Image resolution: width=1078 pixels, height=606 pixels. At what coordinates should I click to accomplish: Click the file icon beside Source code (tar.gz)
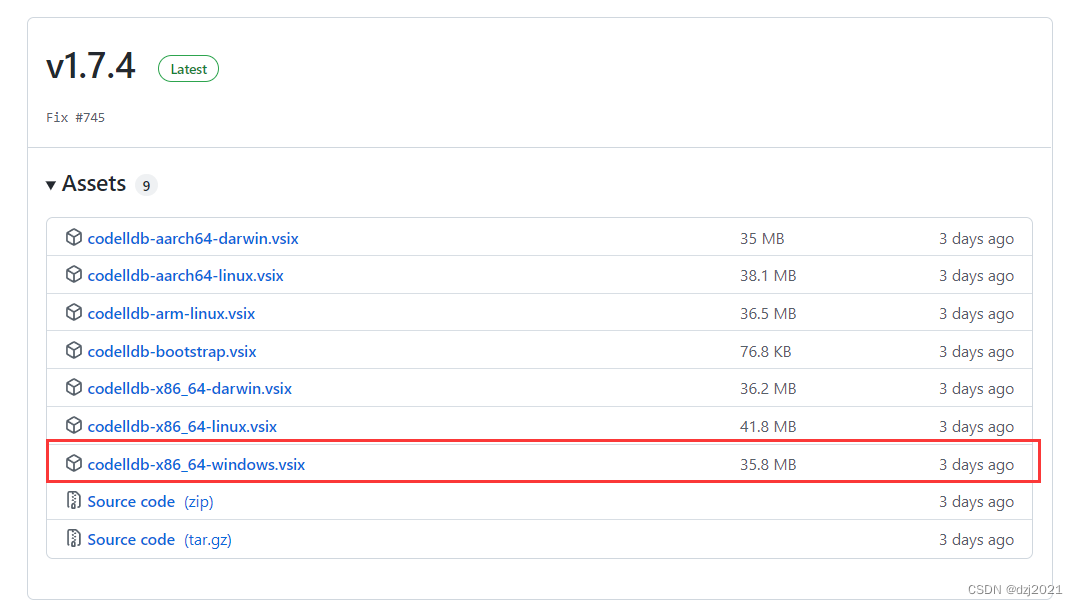pos(74,539)
